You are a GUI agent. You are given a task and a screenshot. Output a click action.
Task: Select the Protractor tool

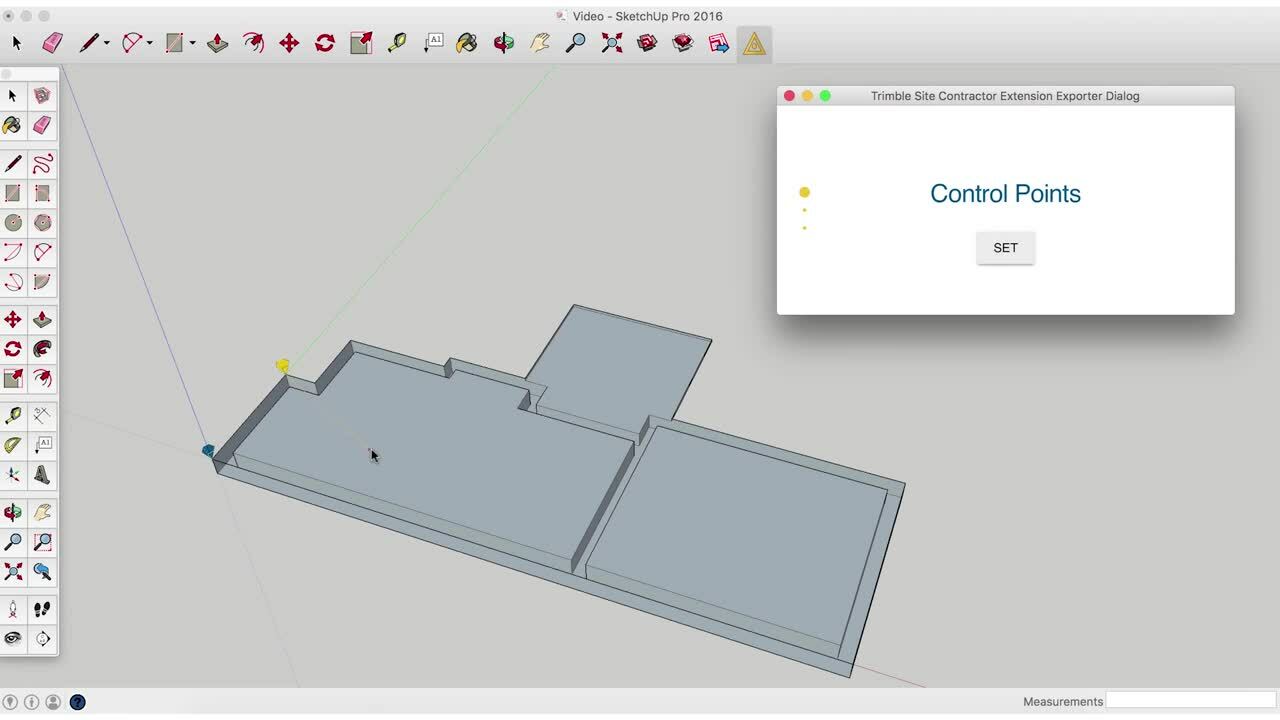tap(13, 445)
